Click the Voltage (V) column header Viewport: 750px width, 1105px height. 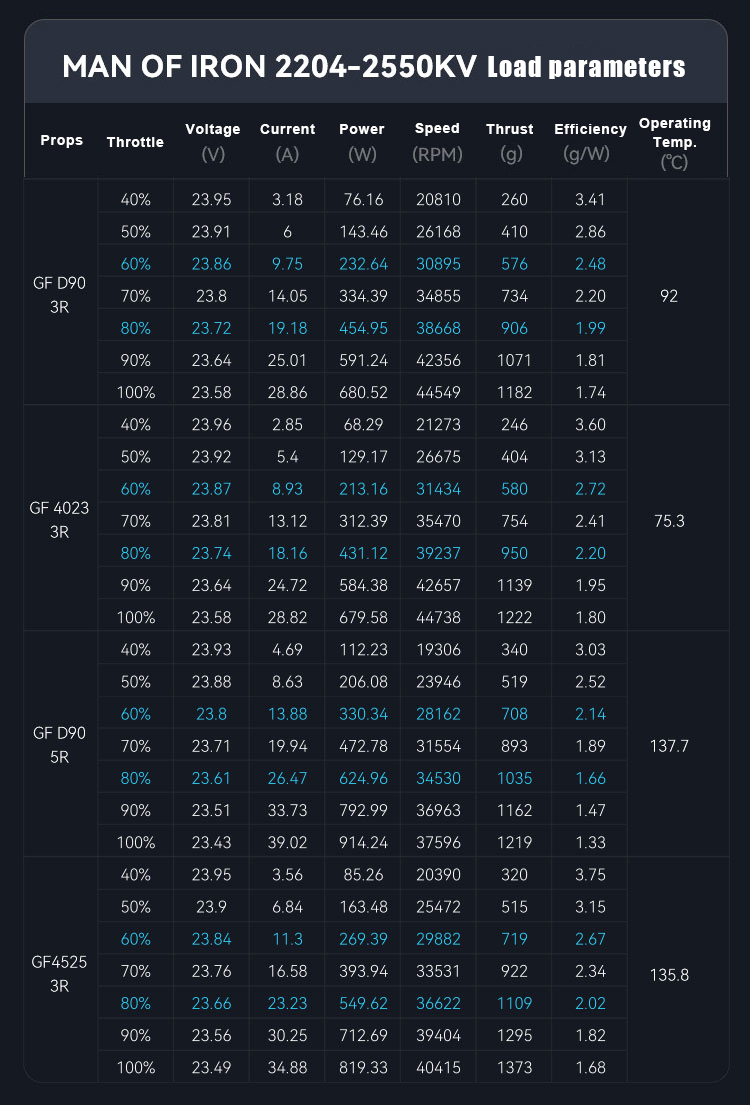[x=213, y=141]
